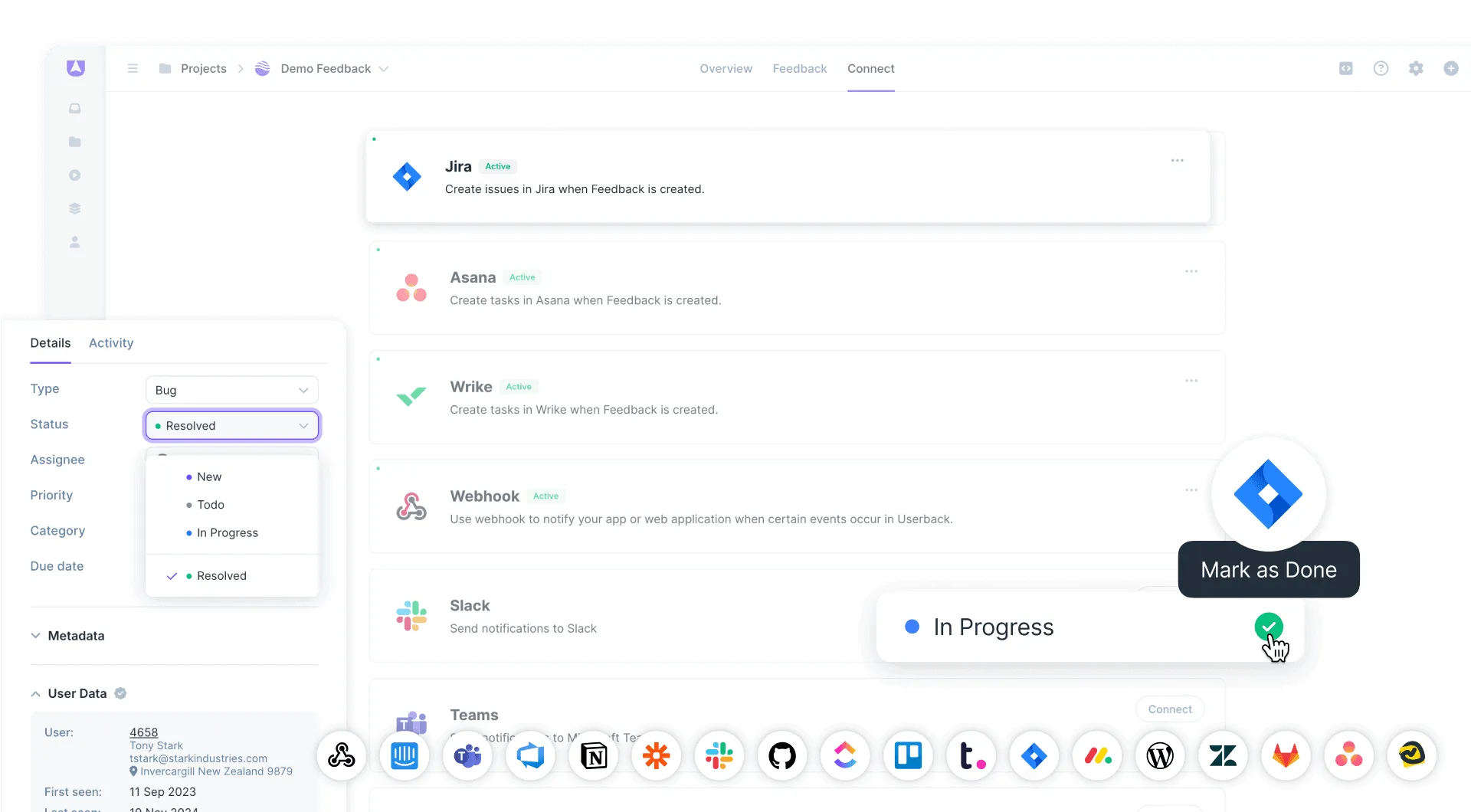This screenshot has width=1471, height=812.
Task: Click the green Mark as Done checkmark
Action: [x=1270, y=627]
